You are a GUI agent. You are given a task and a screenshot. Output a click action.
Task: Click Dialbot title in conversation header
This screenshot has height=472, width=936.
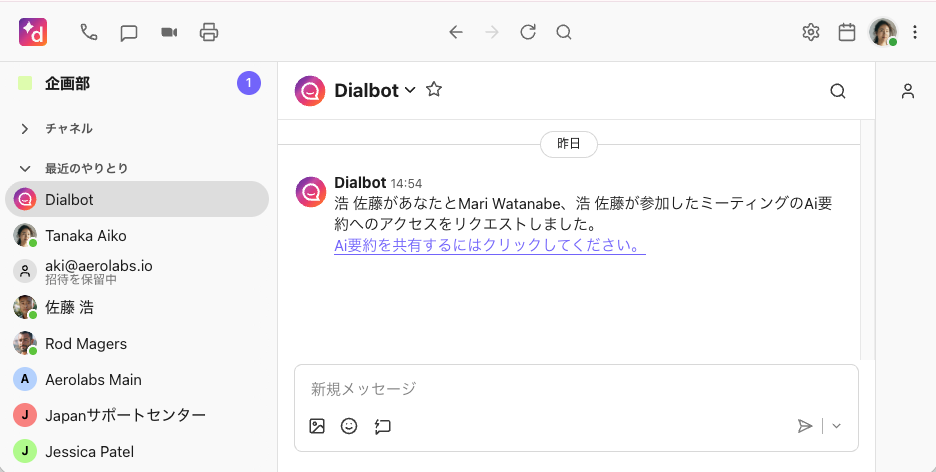coord(367,91)
